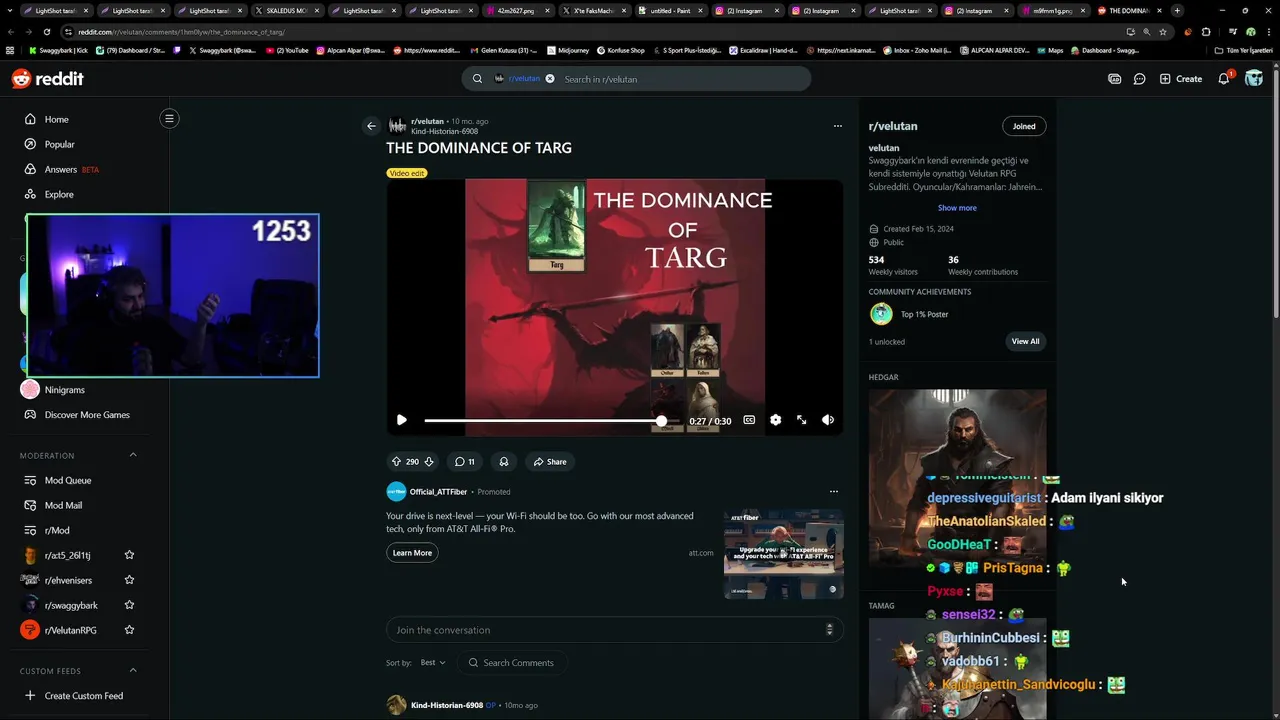Reload the page in the browser
The height and width of the screenshot is (720, 1280).
coord(46,32)
